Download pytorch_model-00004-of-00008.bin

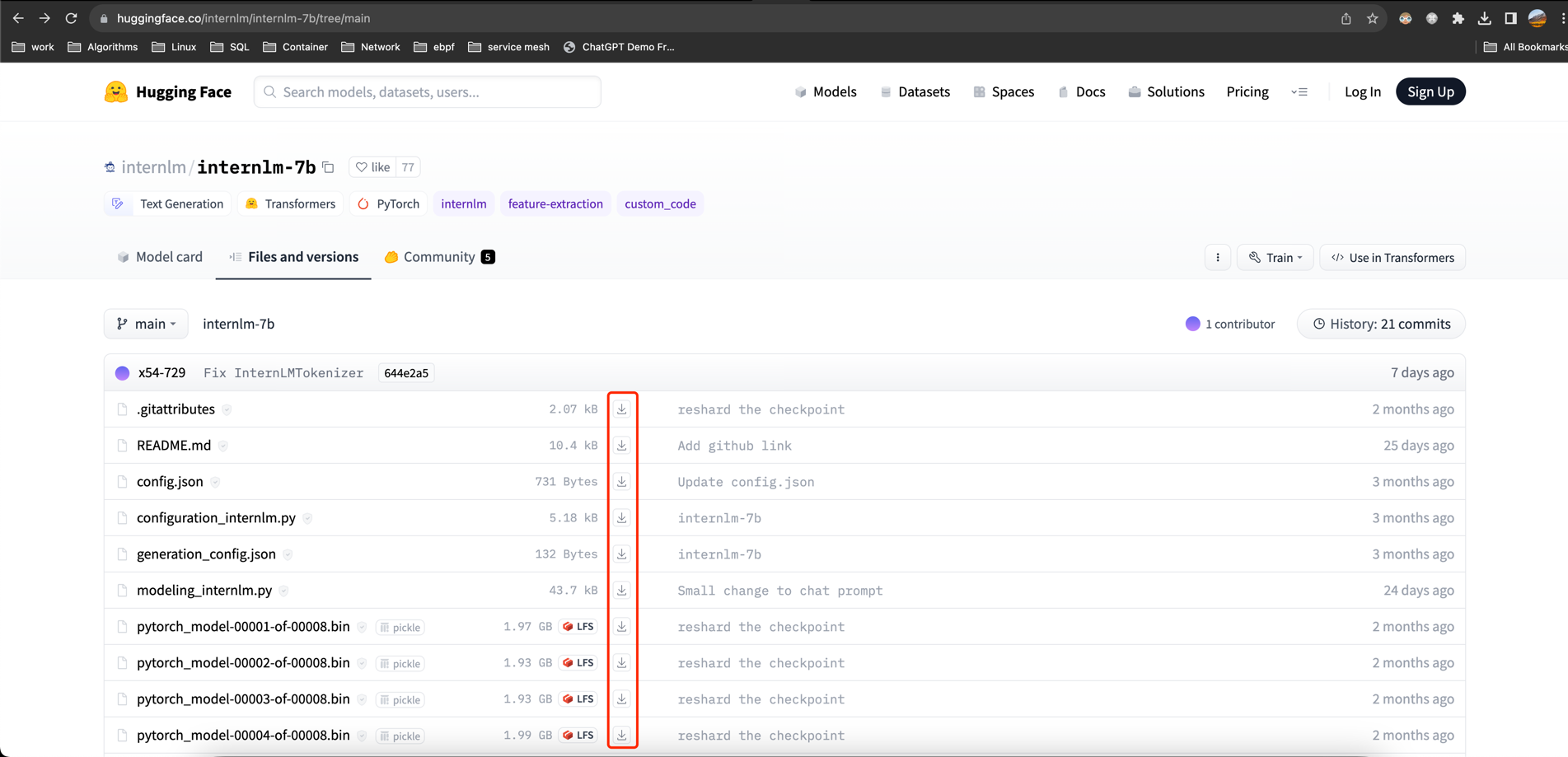point(622,735)
